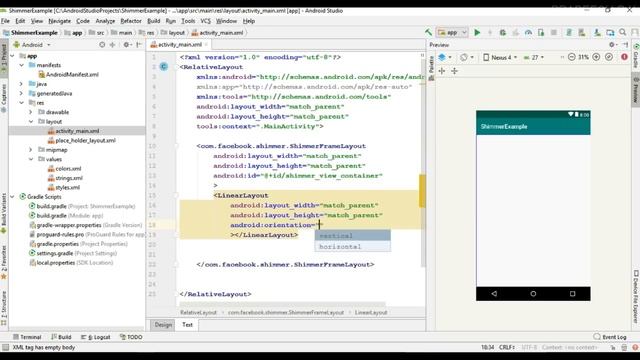Click the RelativeLayout gutter icon at line 2
640x360 pixels.
(x=164, y=67)
